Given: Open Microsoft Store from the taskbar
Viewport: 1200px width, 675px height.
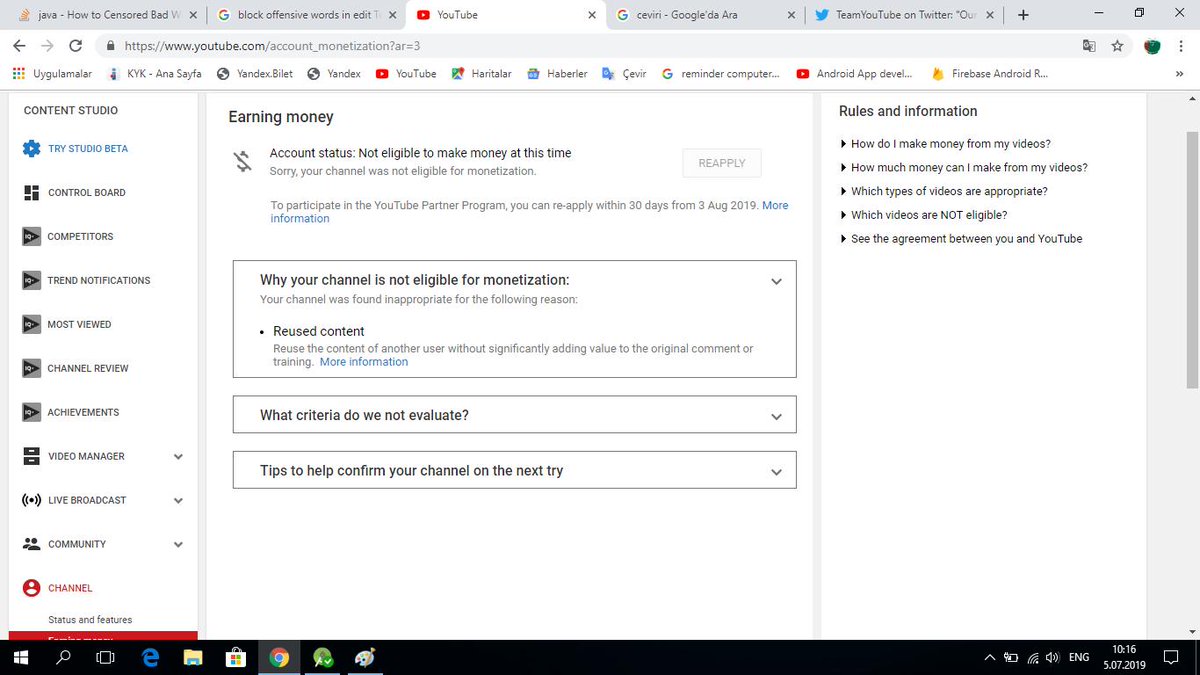Looking at the screenshot, I should pyautogui.click(x=237, y=657).
